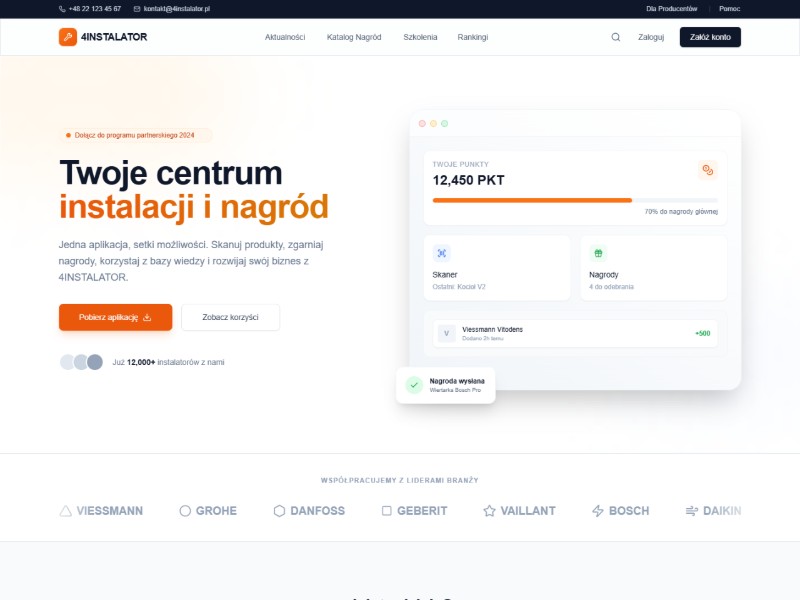This screenshot has height=600, width=800.
Task: Click the green checkmark reward icon
Action: (413, 385)
